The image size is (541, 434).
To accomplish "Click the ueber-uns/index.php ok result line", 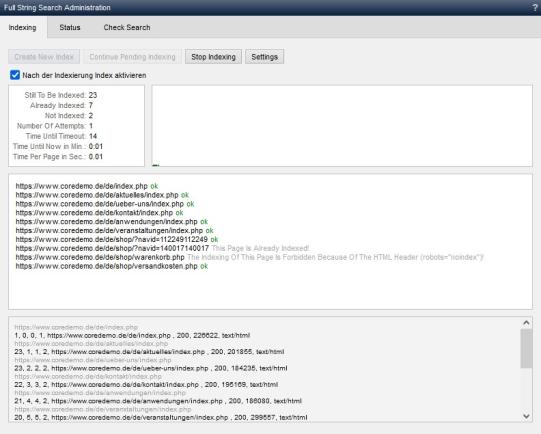I will (105, 204).
